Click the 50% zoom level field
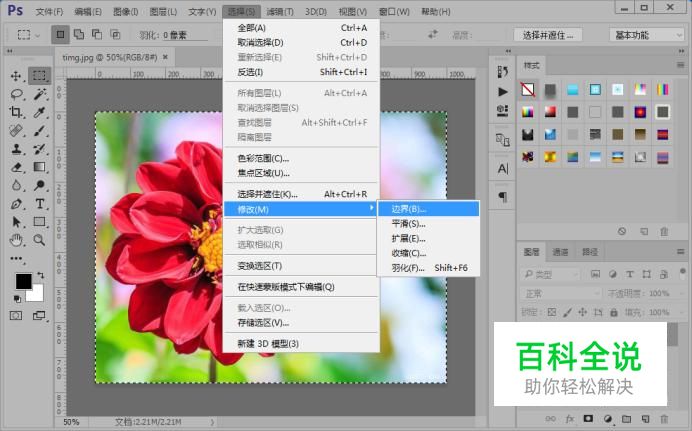 tap(71, 422)
